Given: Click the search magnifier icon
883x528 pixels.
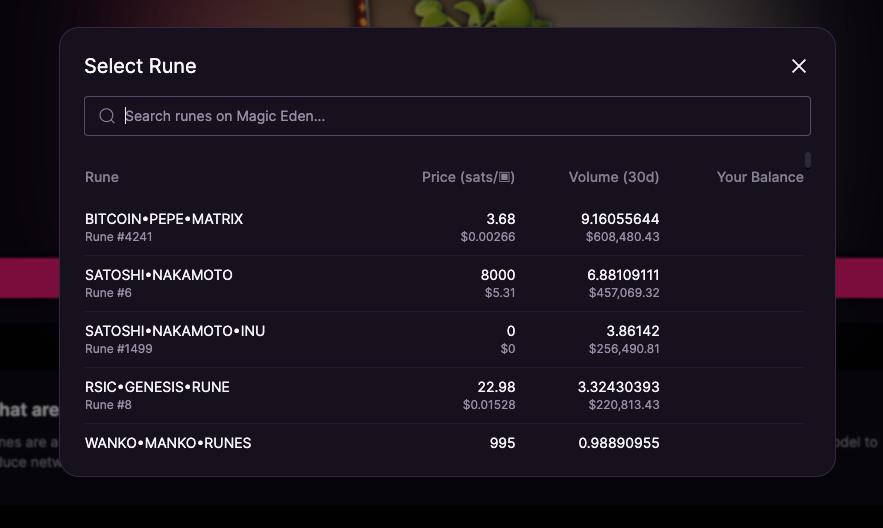Looking at the screenshot, I should click(107, 116).
